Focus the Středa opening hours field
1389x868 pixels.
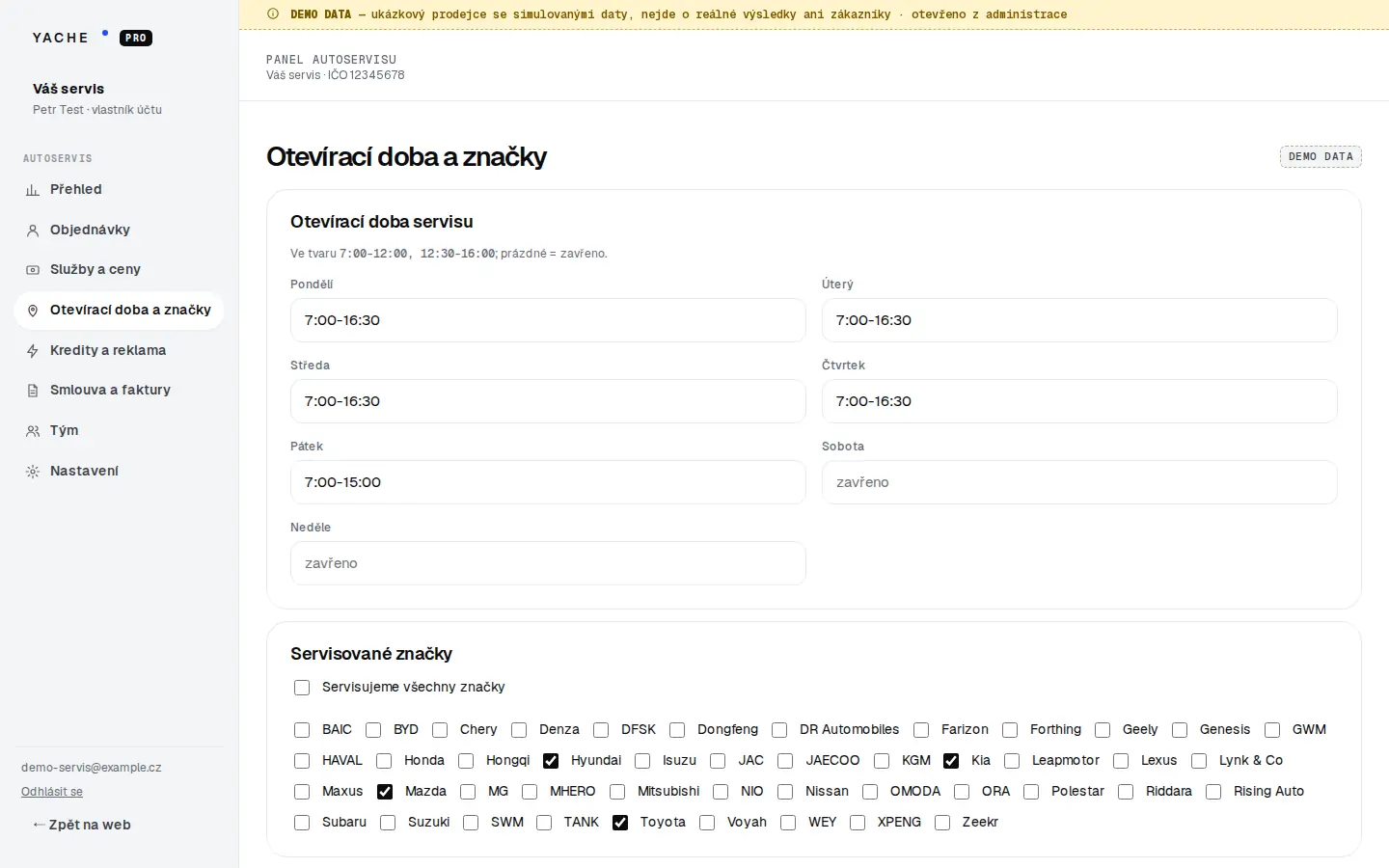pyautogui.click(x=548, y=401)
